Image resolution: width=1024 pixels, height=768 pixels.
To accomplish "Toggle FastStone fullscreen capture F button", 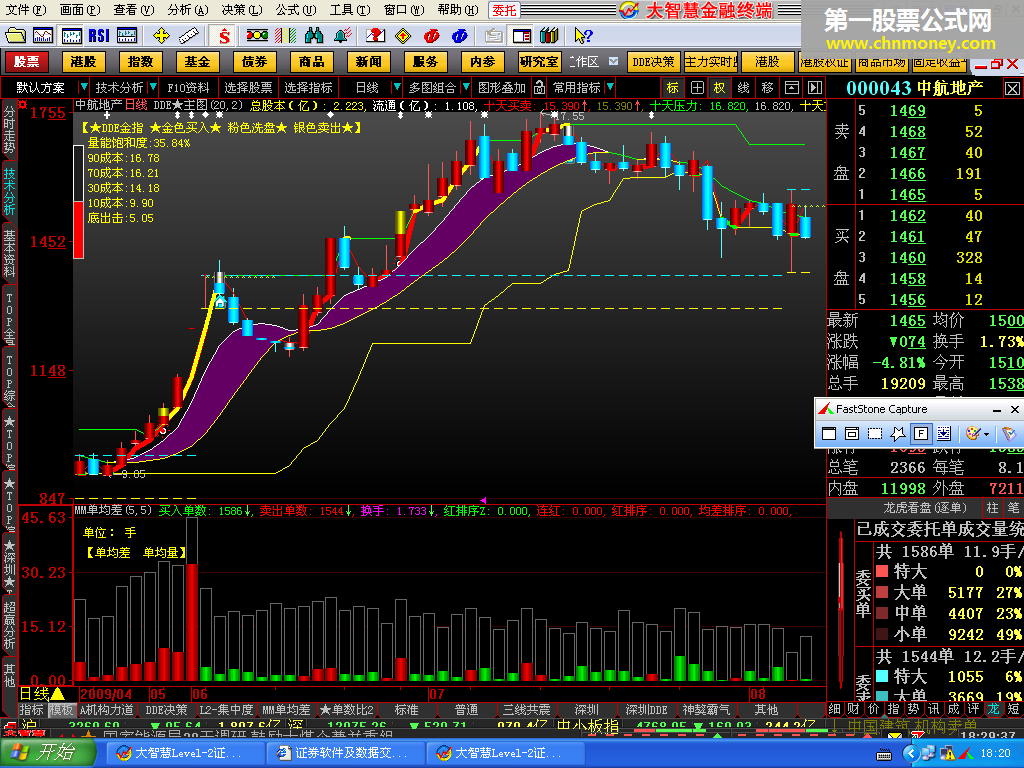I will coord(920,433).
